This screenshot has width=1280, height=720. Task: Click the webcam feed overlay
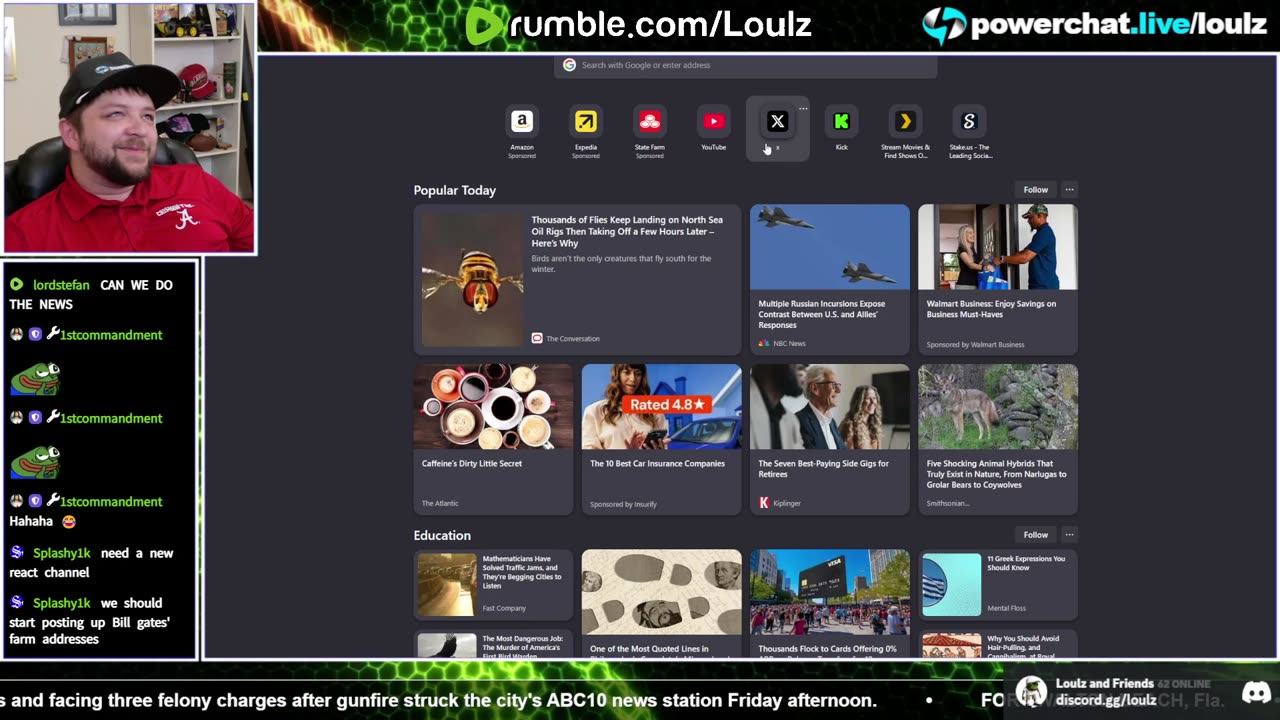129,127
